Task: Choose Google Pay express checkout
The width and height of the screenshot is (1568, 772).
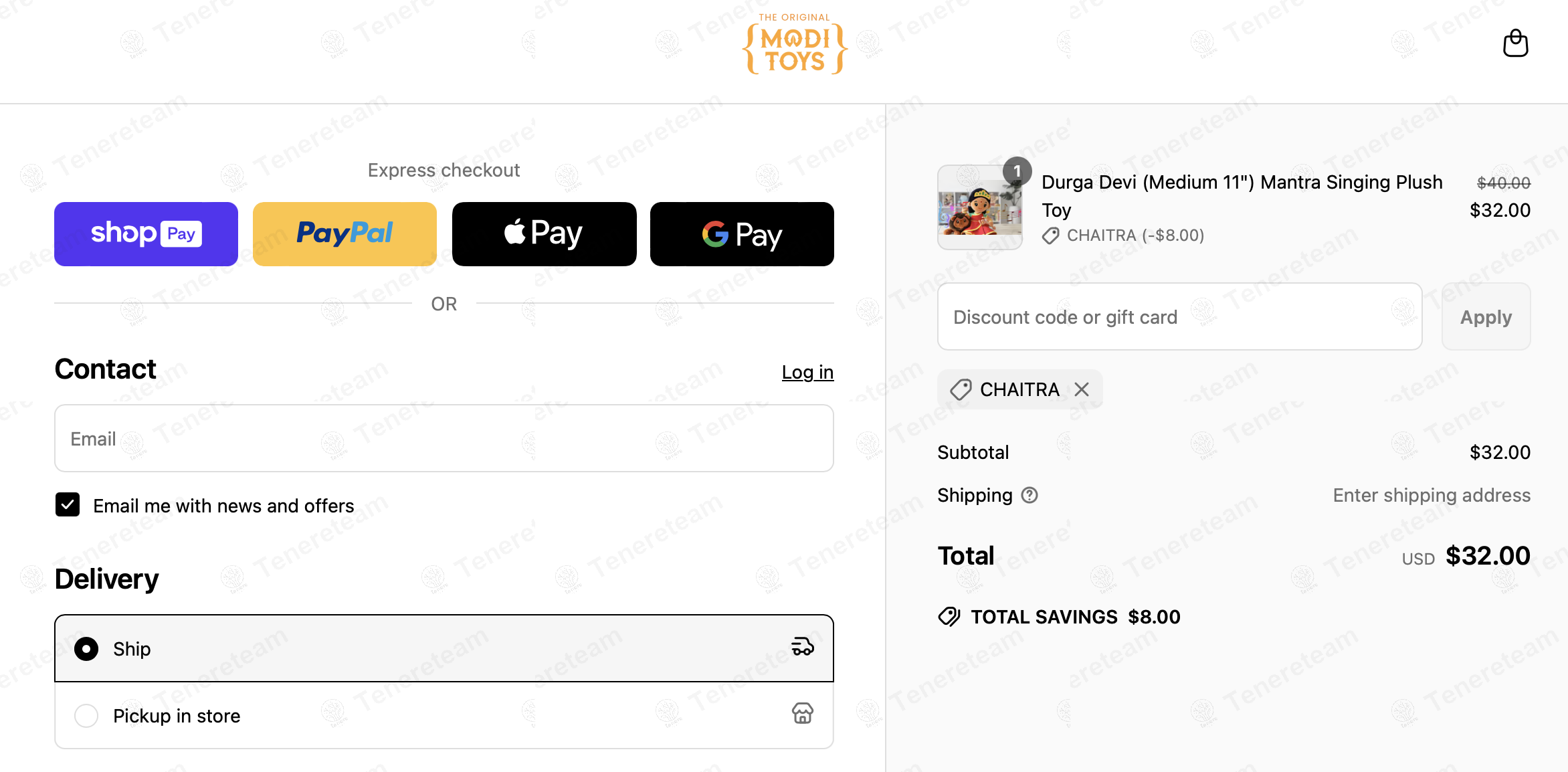Action: point(742,234)
